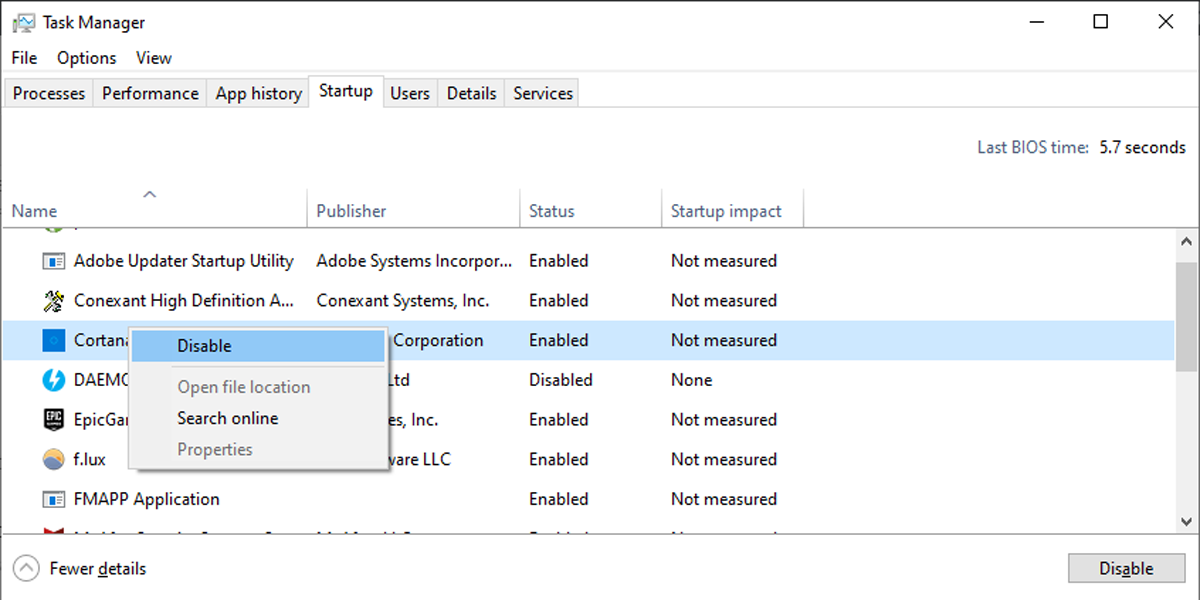
Task: Select Search online from context menu
Action: 228,418
